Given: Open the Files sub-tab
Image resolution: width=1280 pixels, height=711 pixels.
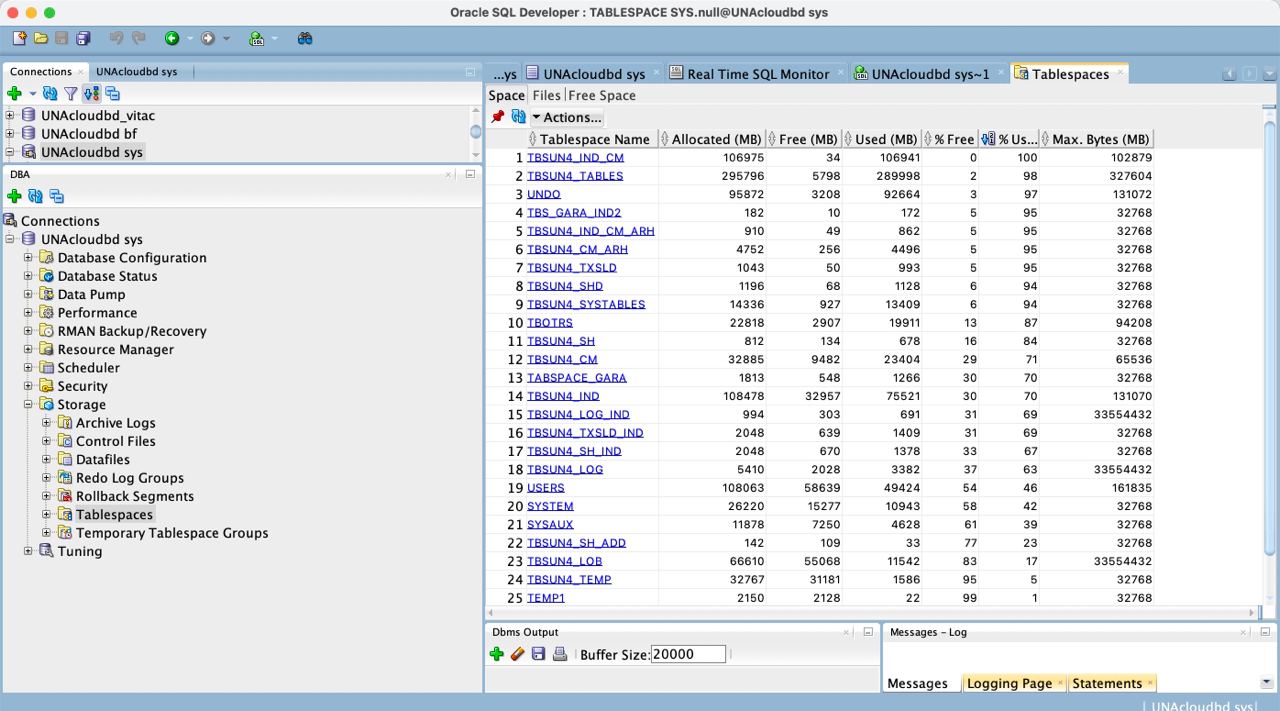Looking at the screenshot, I should [547, 96].
